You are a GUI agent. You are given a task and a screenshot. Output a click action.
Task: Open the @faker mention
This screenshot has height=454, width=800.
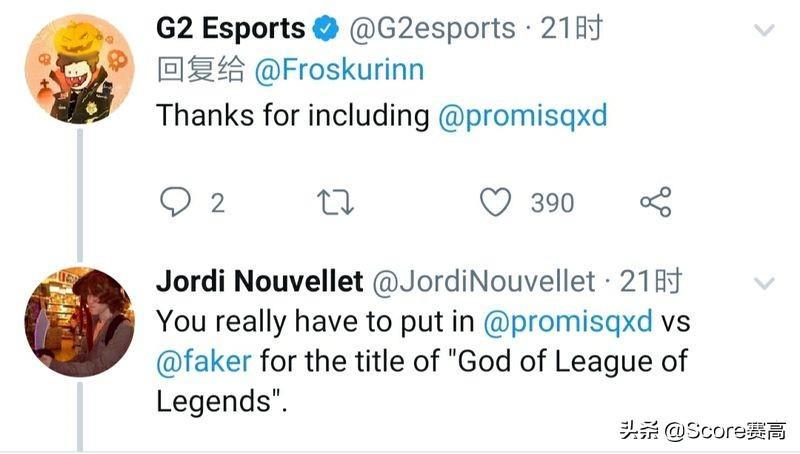203,361
